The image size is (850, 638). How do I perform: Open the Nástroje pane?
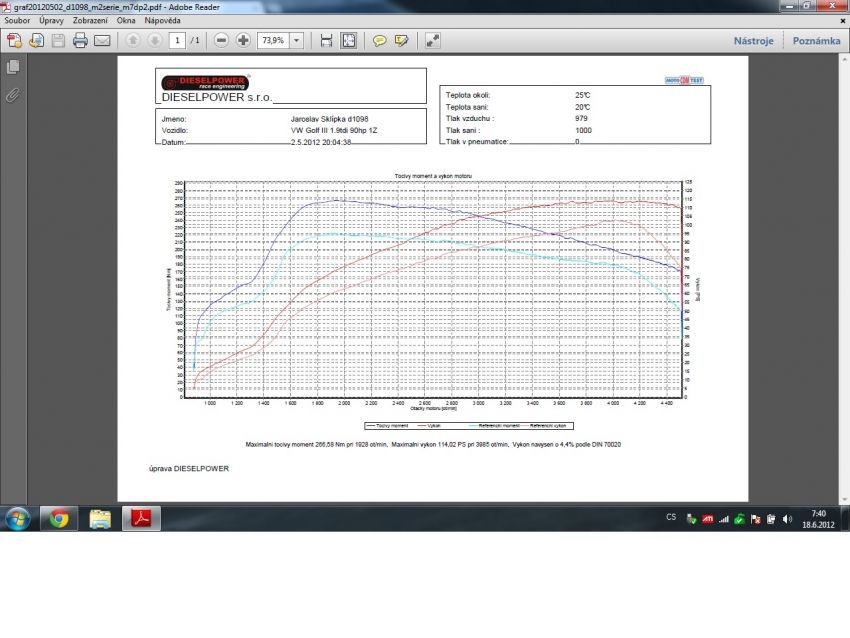(754, 41)
